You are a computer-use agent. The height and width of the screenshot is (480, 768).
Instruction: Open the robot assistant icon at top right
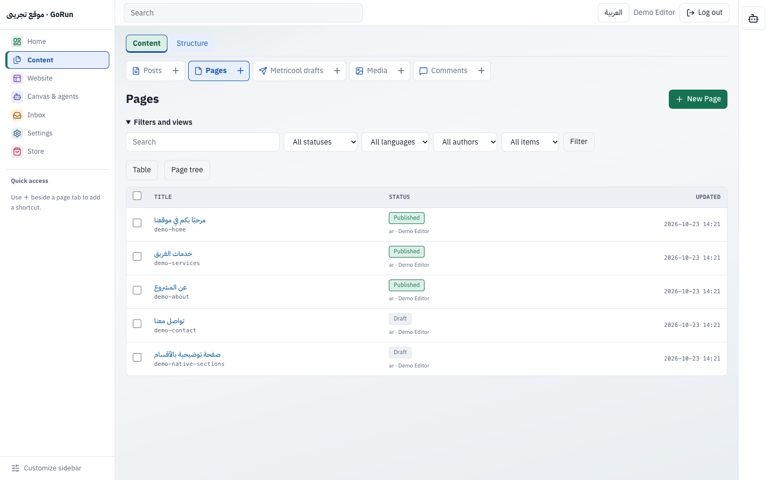coord(753,19)
